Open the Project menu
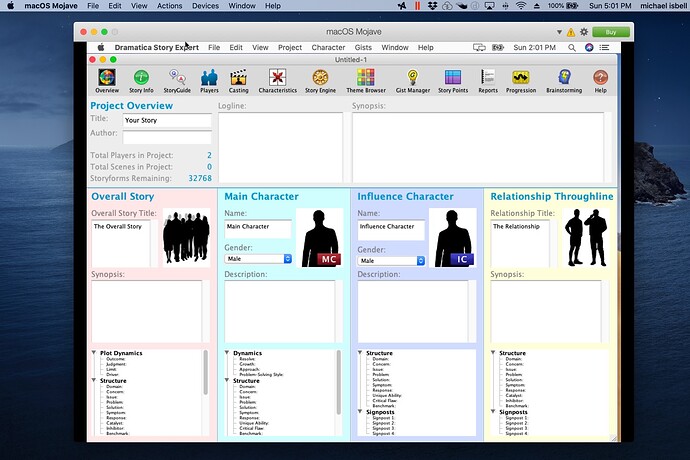This screenshot has height=460, width=690. [290, 48]
